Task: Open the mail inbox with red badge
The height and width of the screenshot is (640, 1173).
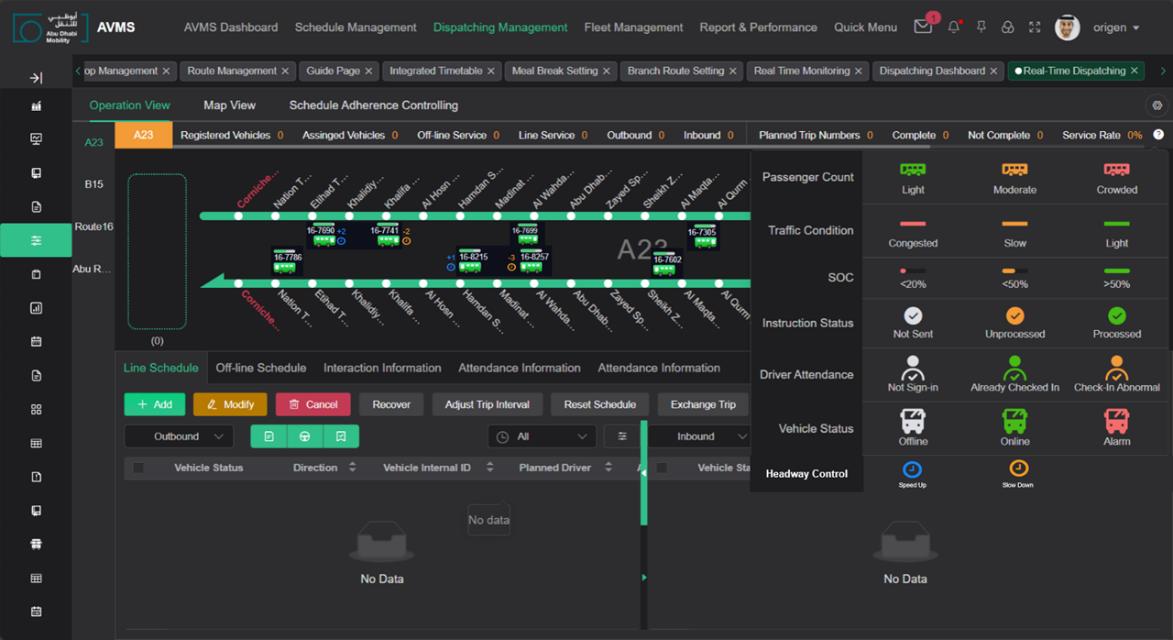Action: pos(922,27)
